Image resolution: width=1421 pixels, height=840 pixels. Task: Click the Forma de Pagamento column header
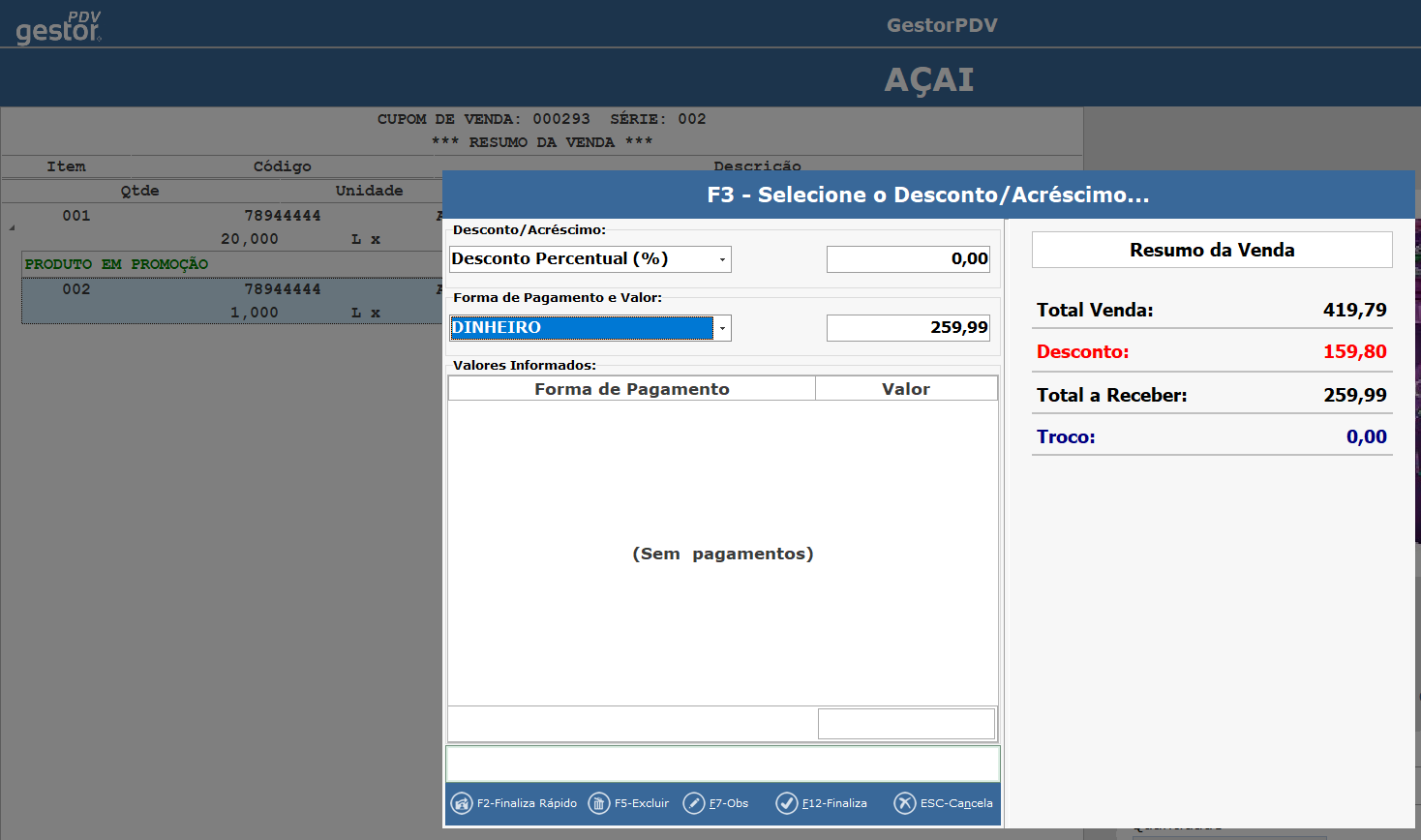pos(631,389)
